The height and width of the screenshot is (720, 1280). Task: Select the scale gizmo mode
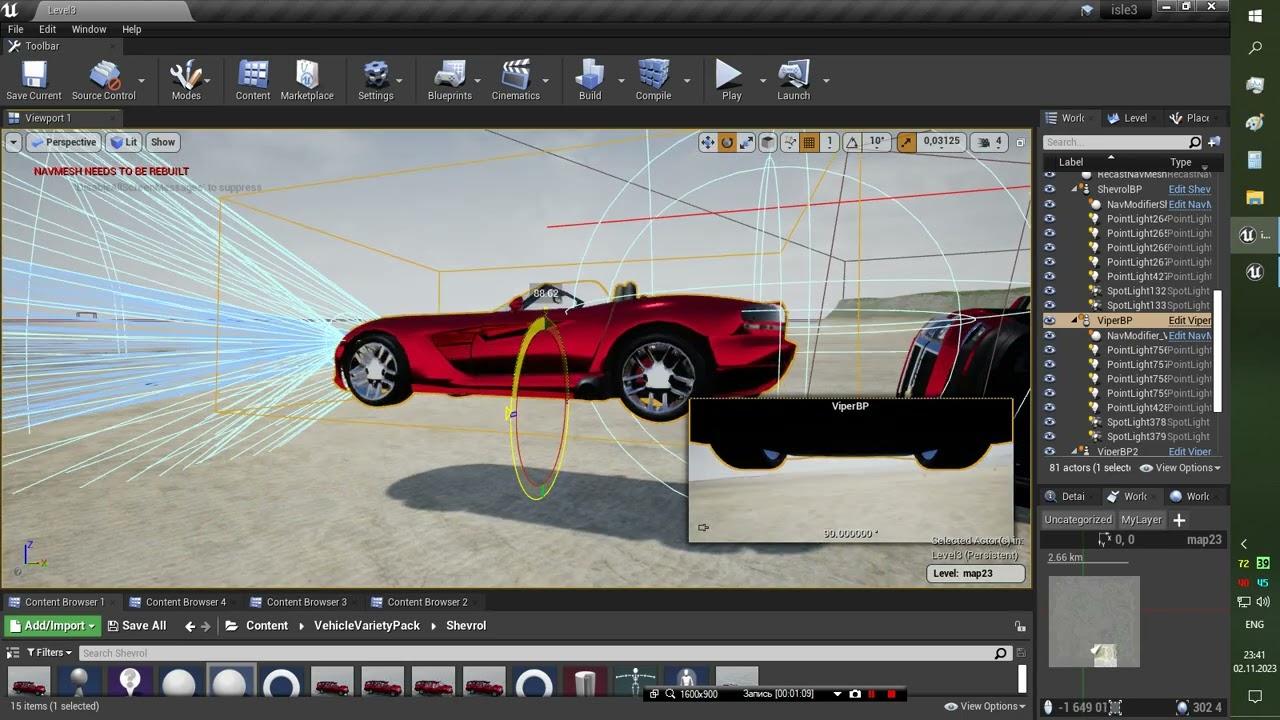pos(746,142)
